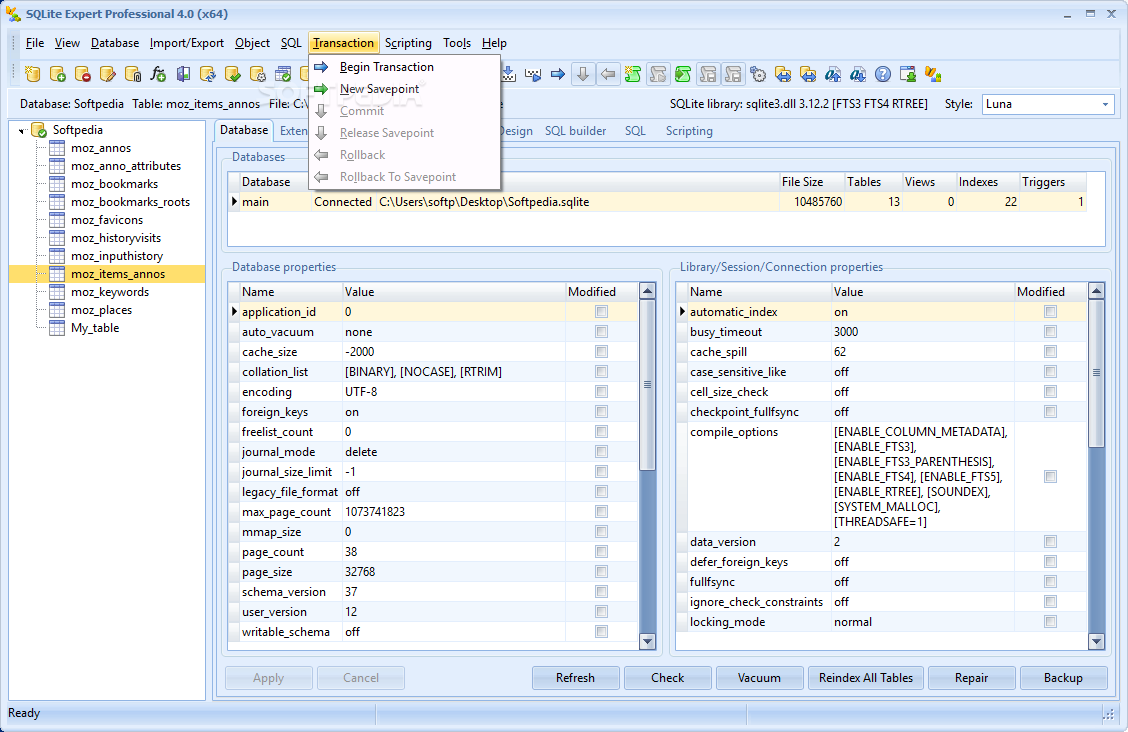
Task: Switch to the Scripting tab
Action: 689,131
